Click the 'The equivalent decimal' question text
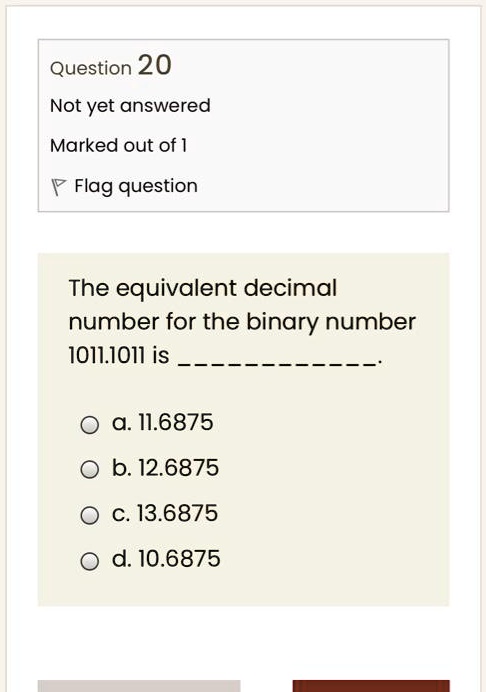Viewport: 486px width, 692px height. click(x=203, y=289)
